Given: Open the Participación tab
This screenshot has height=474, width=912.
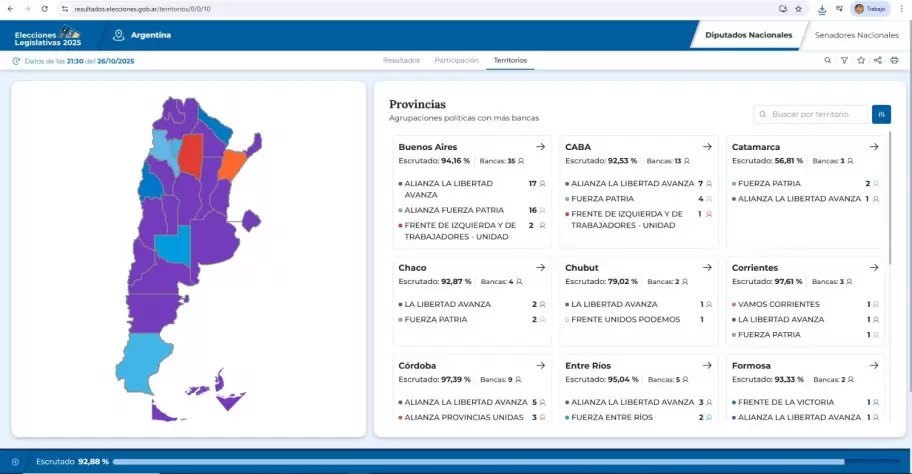Looking at the screenshot, I should [x=456, y=61].
